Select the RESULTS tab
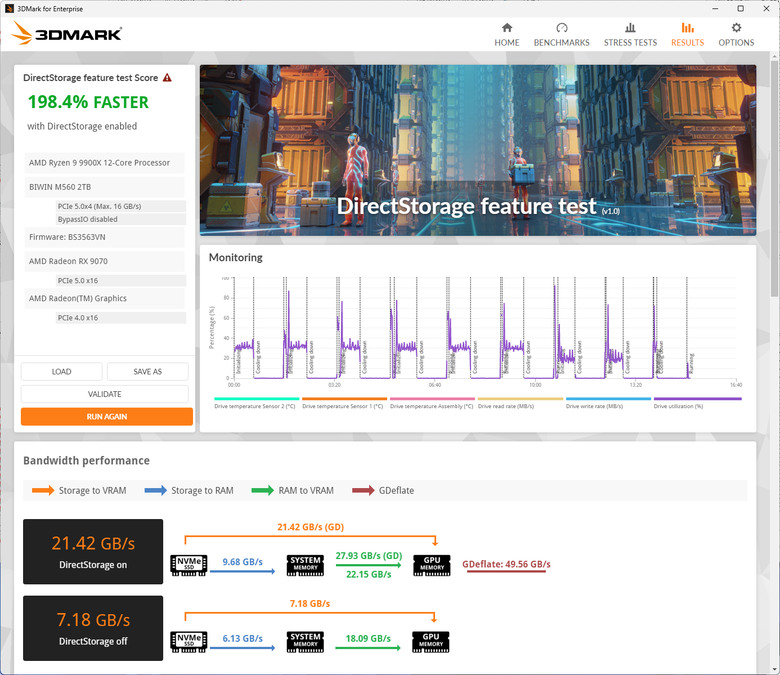 [687, 35]
